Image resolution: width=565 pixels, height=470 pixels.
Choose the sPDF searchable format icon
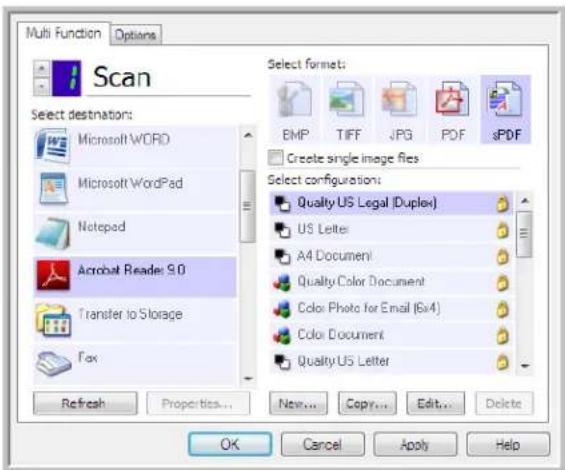pos(505,99)
